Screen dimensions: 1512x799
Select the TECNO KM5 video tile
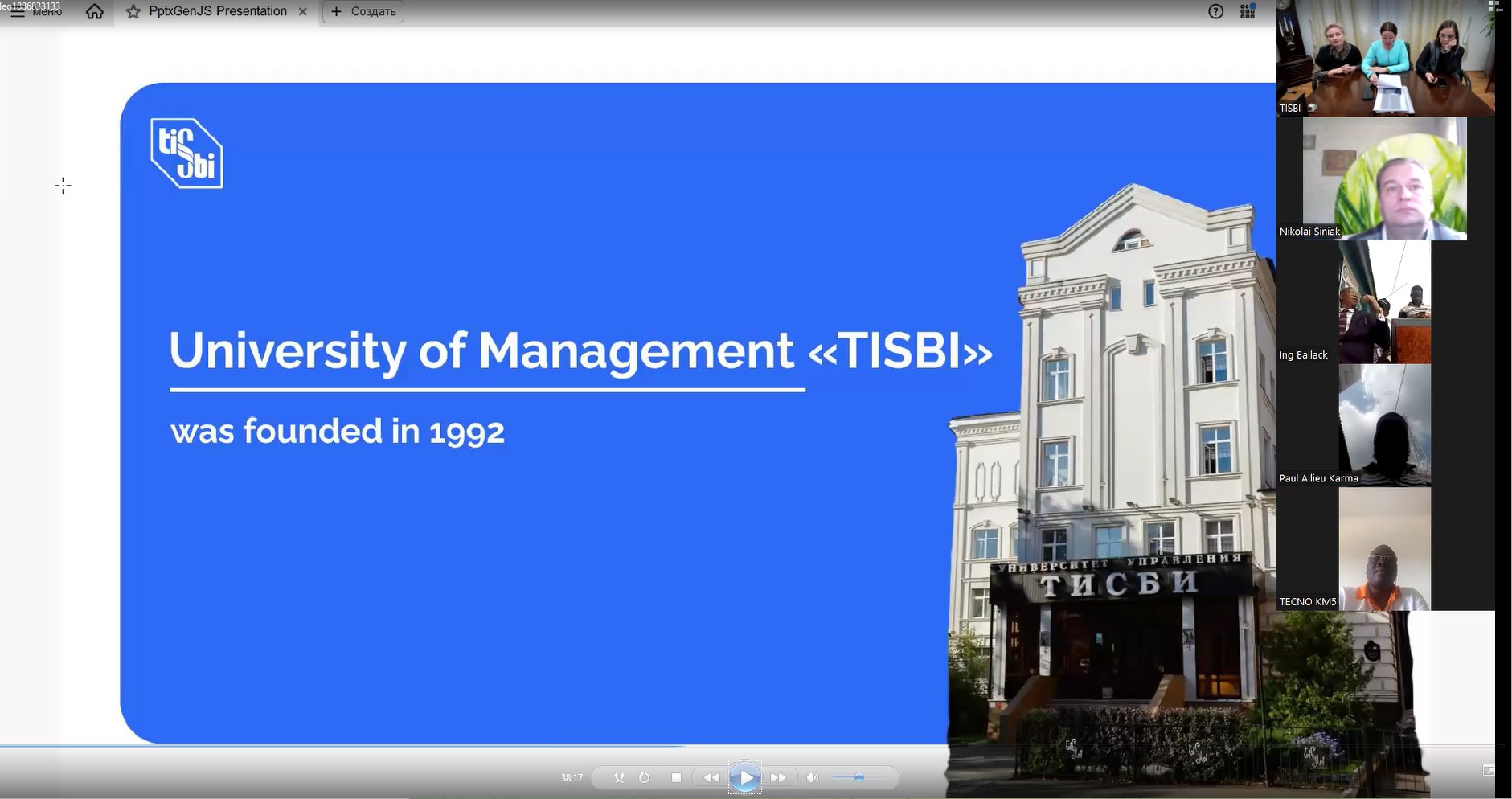pyautogui.click(x=1384, y=550)
